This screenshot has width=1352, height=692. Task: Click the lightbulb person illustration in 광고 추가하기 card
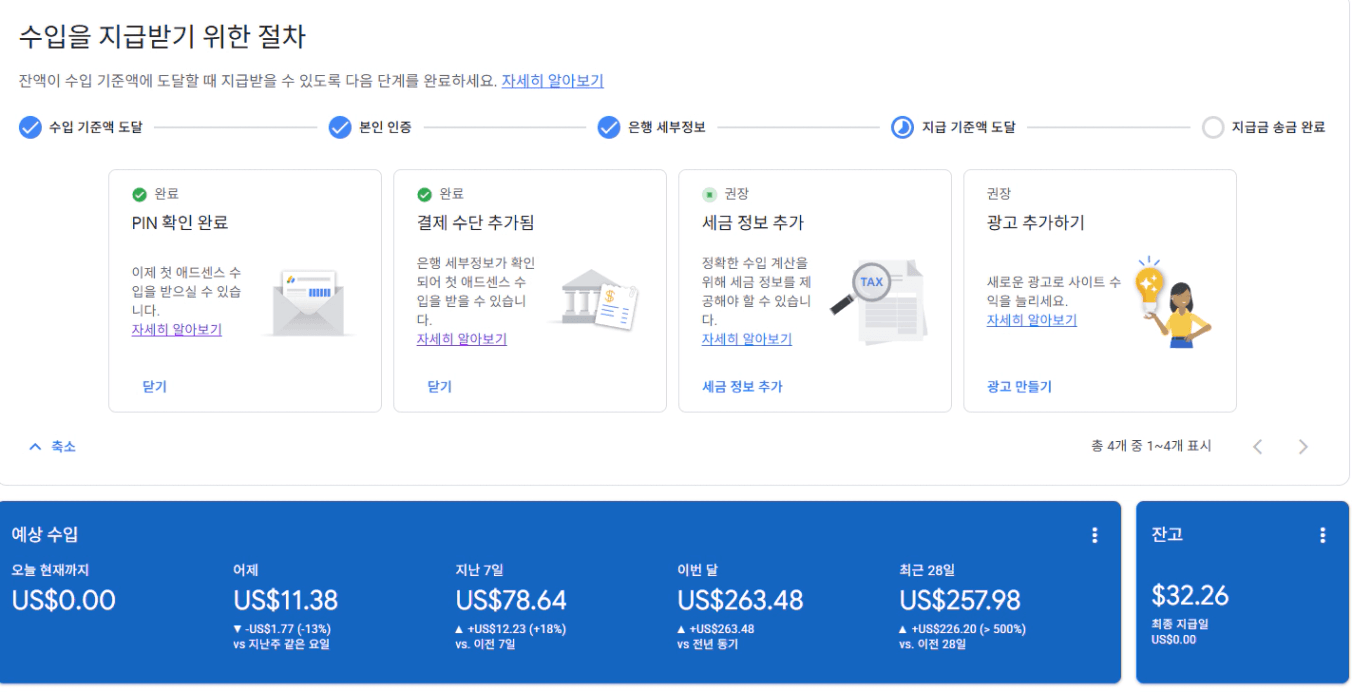click(1172, 302)
